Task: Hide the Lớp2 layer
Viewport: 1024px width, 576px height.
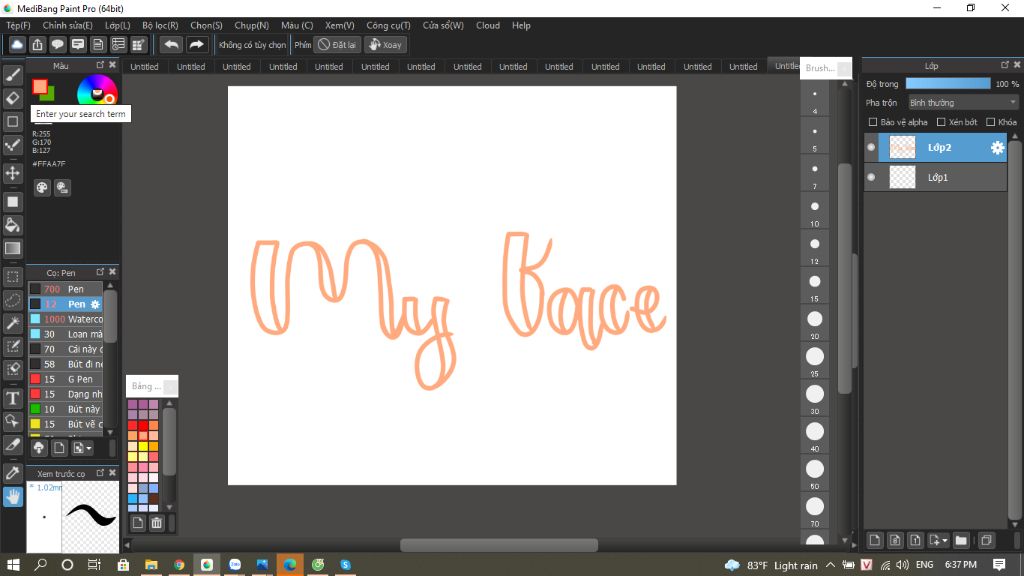Action: (871, 148)
